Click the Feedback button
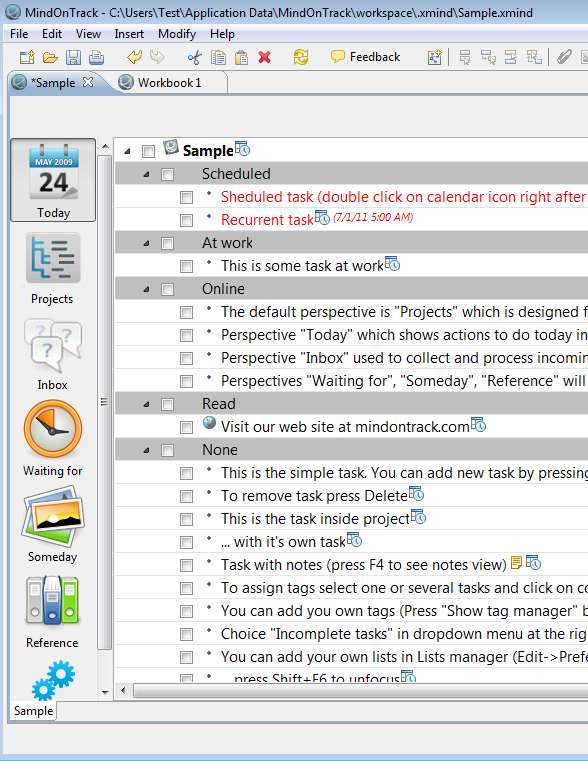The height and width of the screenshot is (761, 588). coord(365,57)
